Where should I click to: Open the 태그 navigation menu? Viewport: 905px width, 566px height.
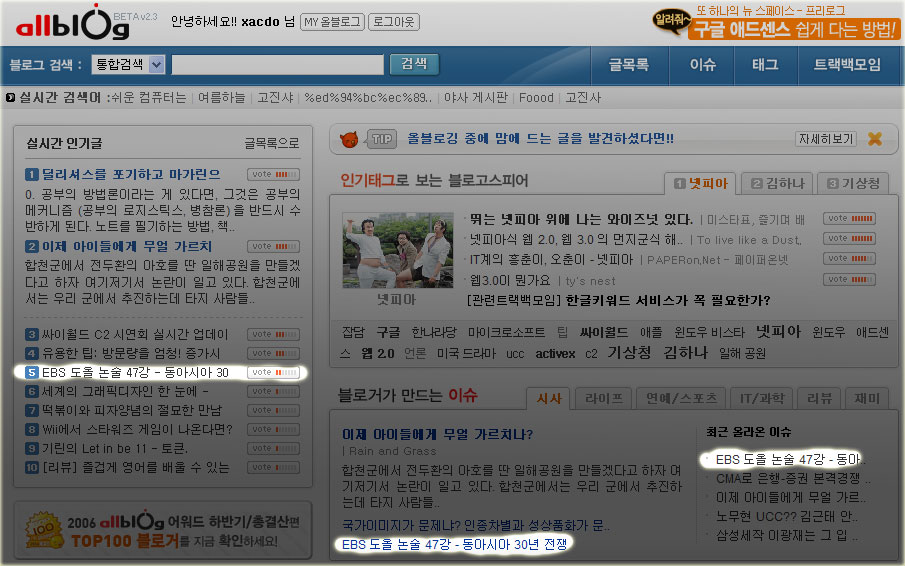click(765, 65)
